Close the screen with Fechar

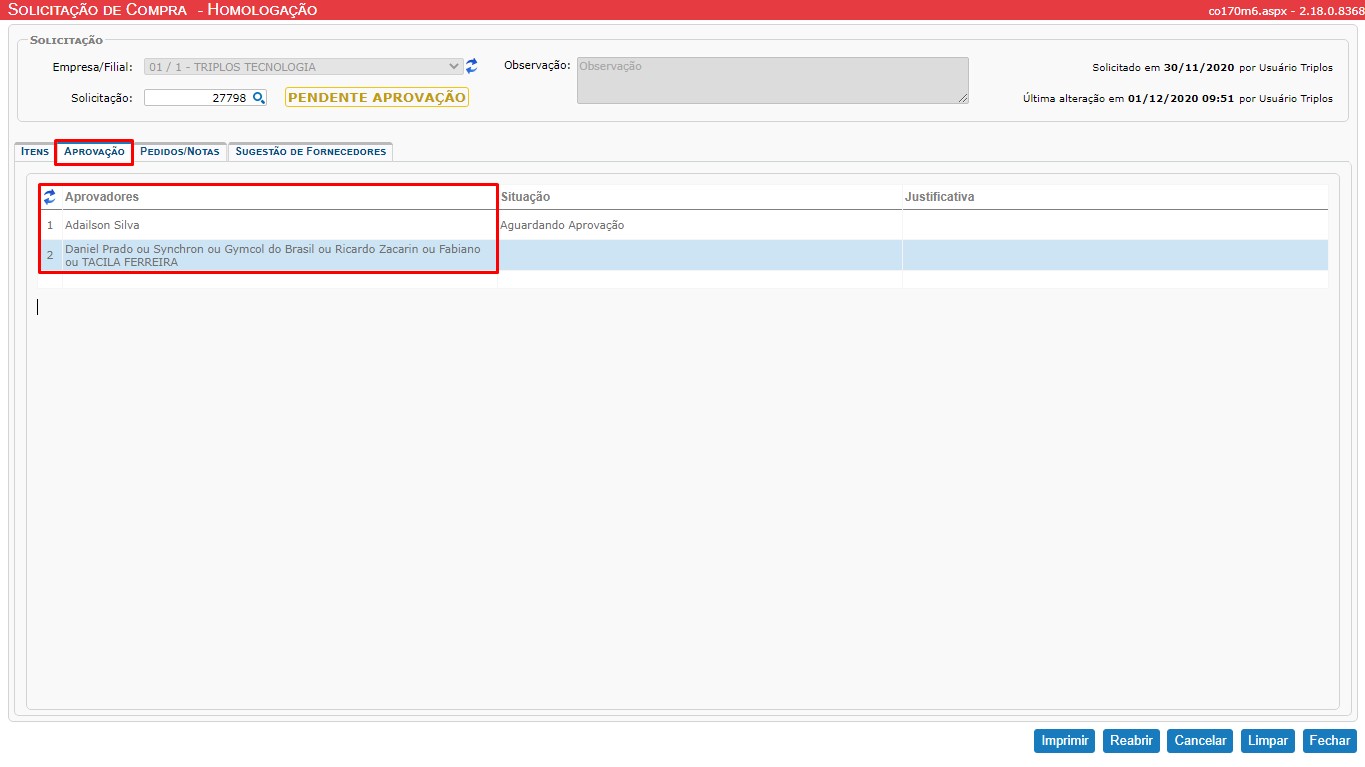(1329, 741)
